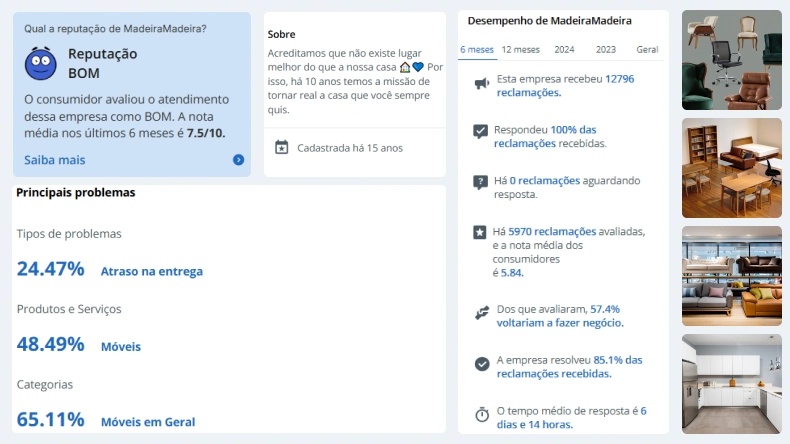Click the Reputação BOM title

pyautogui.click(x=103, y=64)
